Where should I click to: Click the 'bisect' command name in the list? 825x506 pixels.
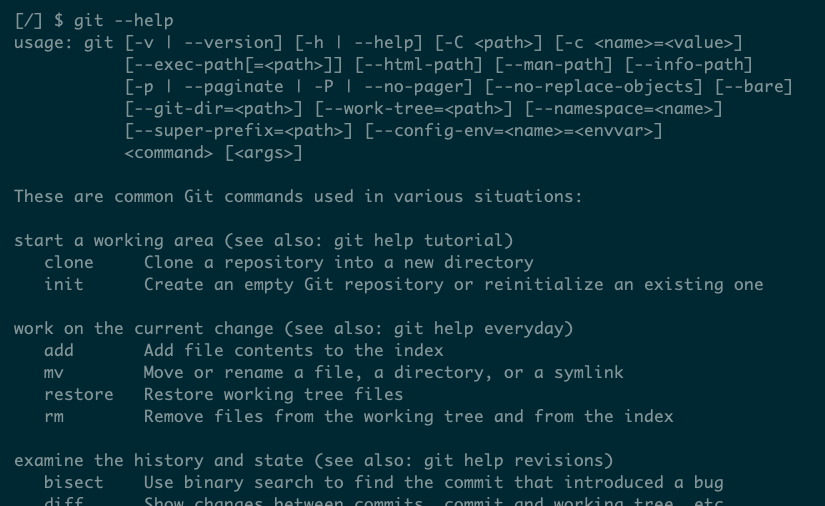(74, 483)
